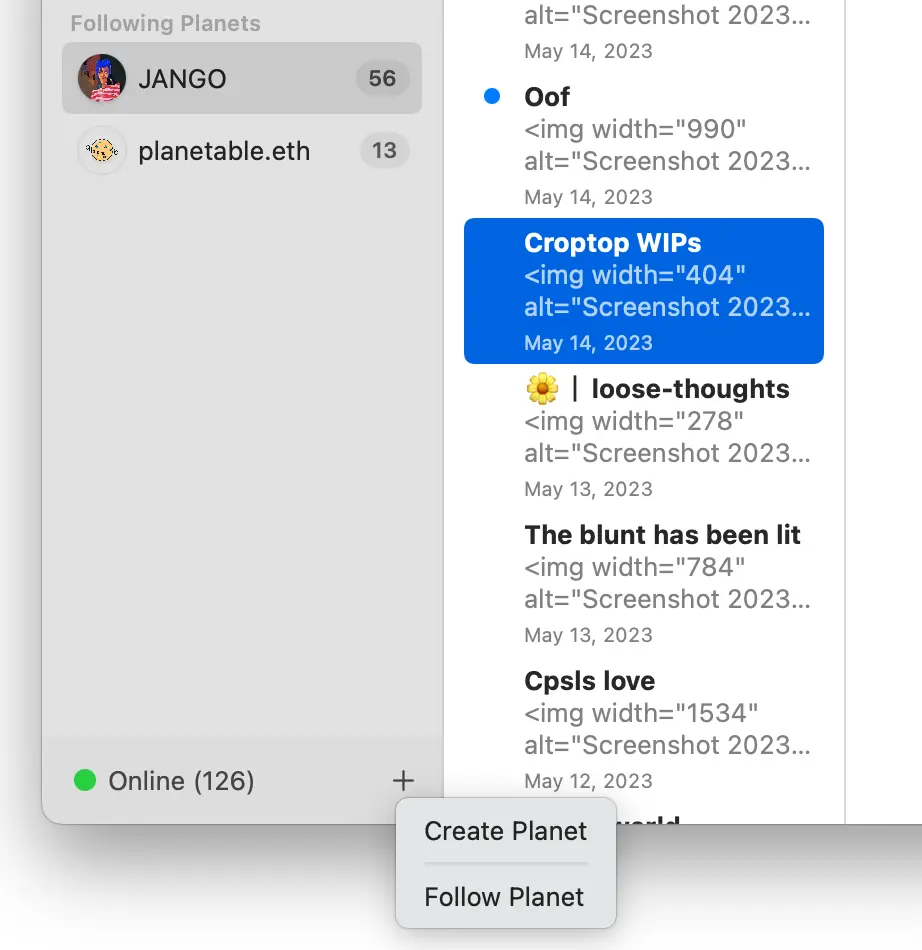Click the 56 unread count badge
The height and width of the screenshot is (950, 922).
click(x=382, y=79)
